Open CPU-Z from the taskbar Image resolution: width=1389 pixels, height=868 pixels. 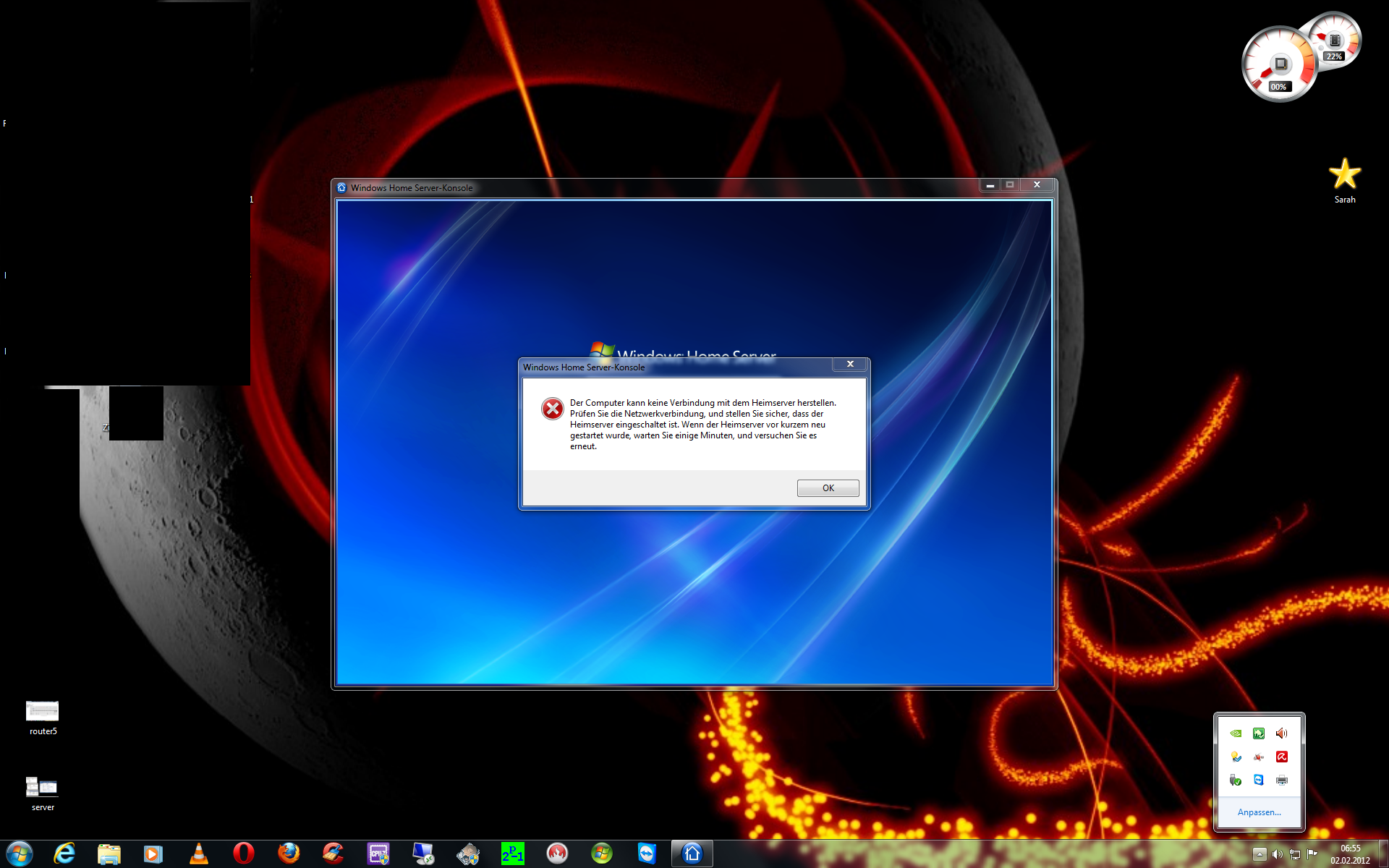[x=378, y=854]
